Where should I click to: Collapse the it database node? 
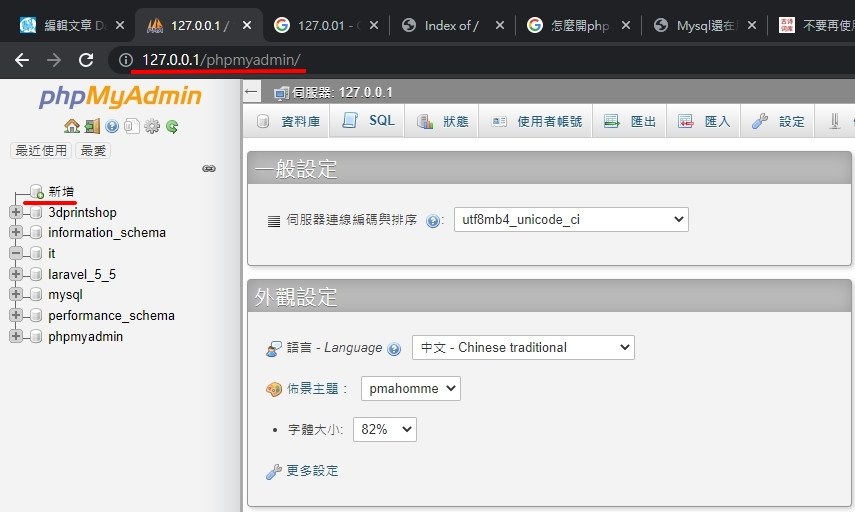pyautogui.click(x=16, y=253)
